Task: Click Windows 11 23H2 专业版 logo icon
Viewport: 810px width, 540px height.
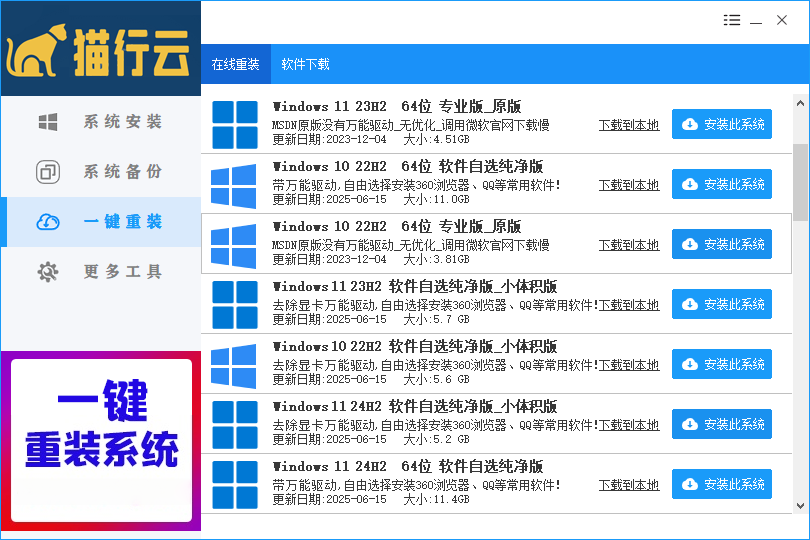Action: click(235, 124)
